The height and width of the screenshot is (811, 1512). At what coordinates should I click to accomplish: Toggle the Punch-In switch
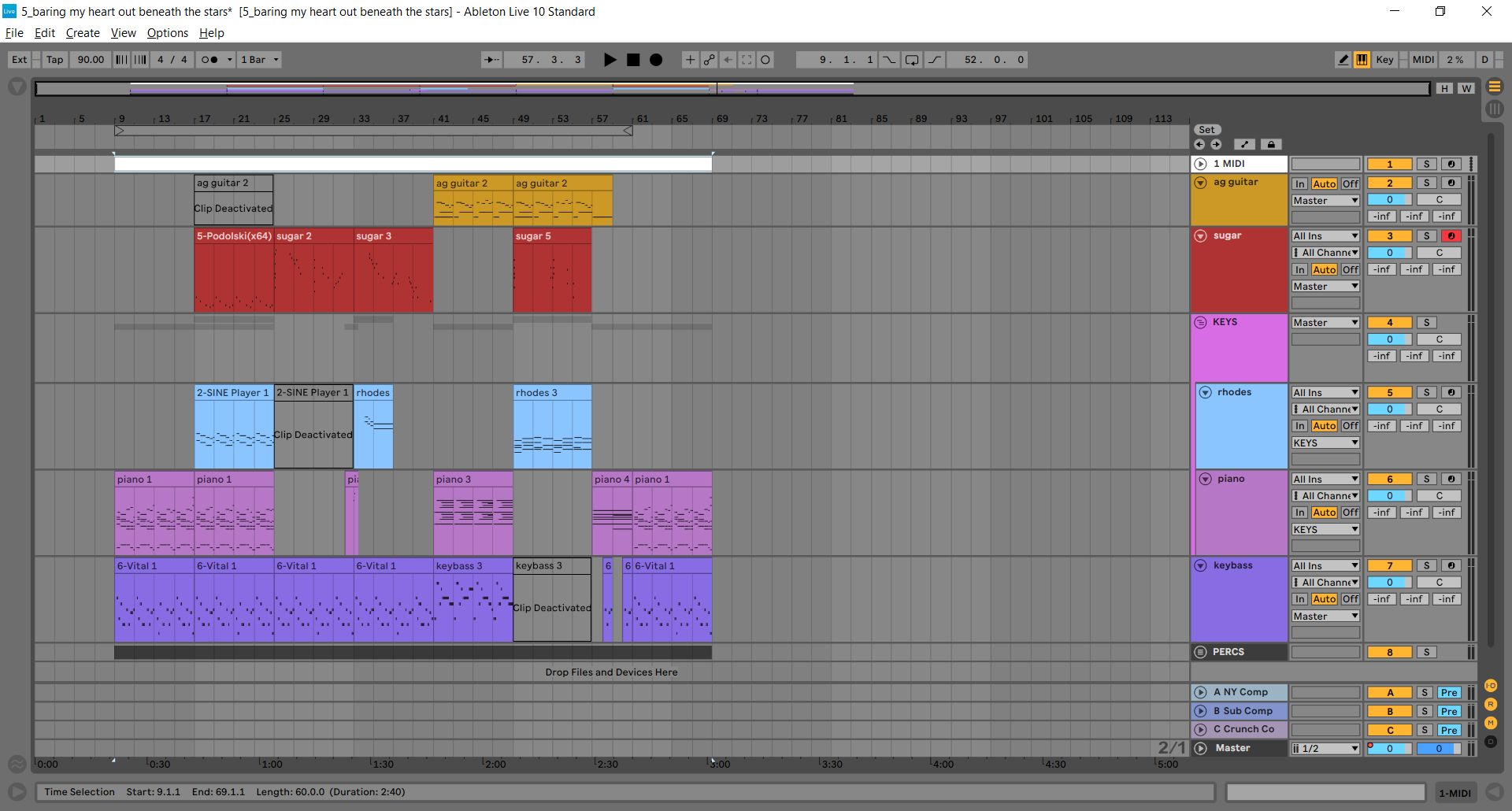pyautogui.click(x=889, y=60)
